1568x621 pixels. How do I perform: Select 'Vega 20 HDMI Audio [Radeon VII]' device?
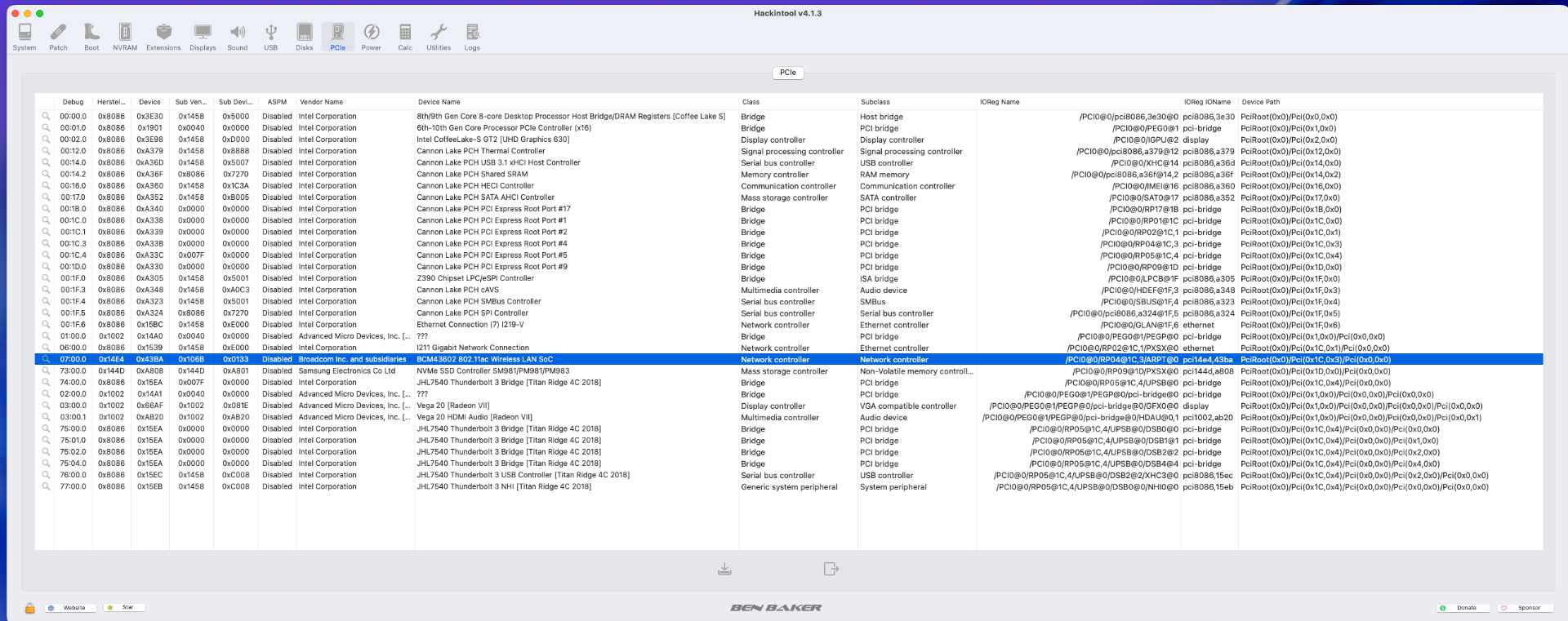[474, 417]
